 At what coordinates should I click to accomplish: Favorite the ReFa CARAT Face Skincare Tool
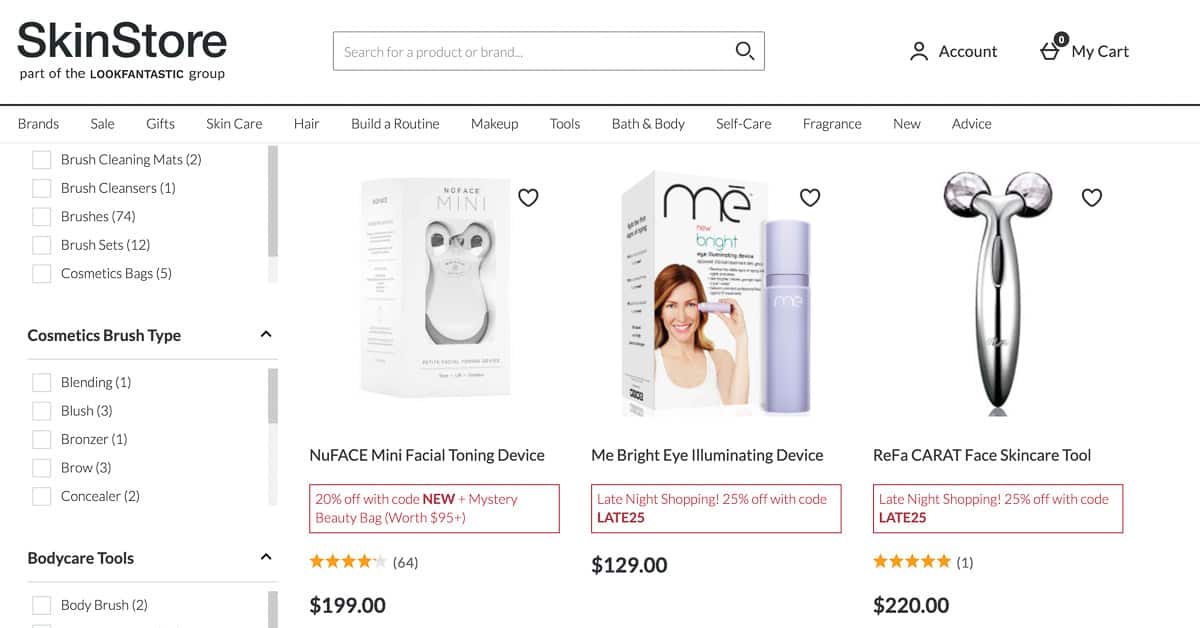tap(1090, 198)
